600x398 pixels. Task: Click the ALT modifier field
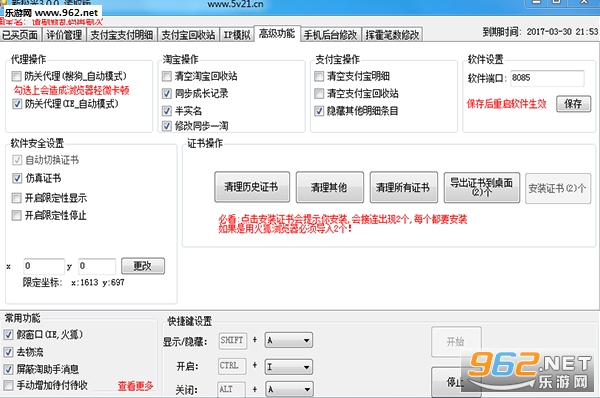click(x=231, y=389)
